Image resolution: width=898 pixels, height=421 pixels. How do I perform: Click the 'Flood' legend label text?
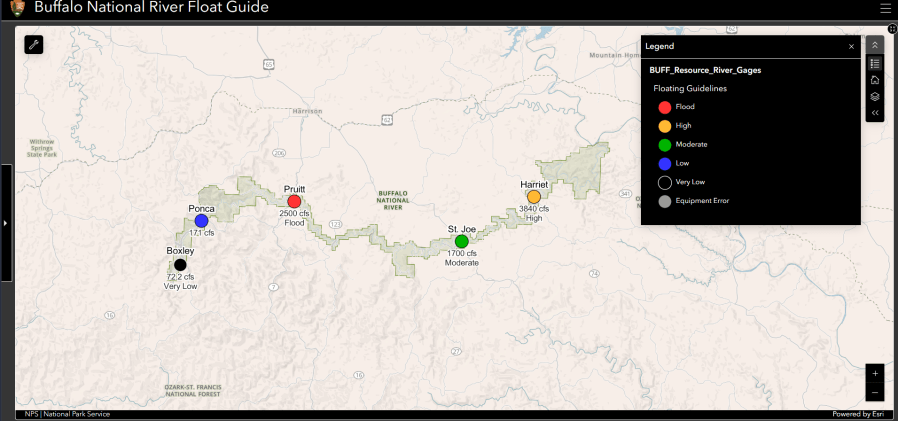pos(685,107)
